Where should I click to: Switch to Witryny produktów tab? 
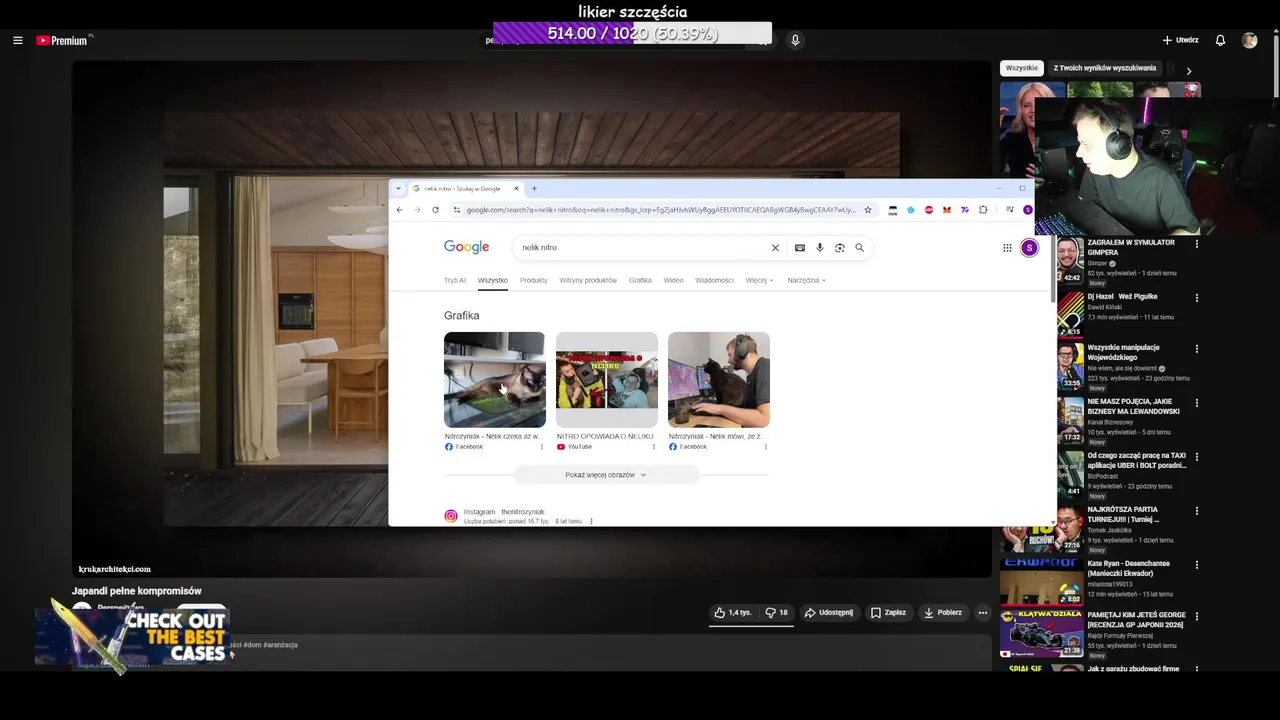[x=588, y=280]
